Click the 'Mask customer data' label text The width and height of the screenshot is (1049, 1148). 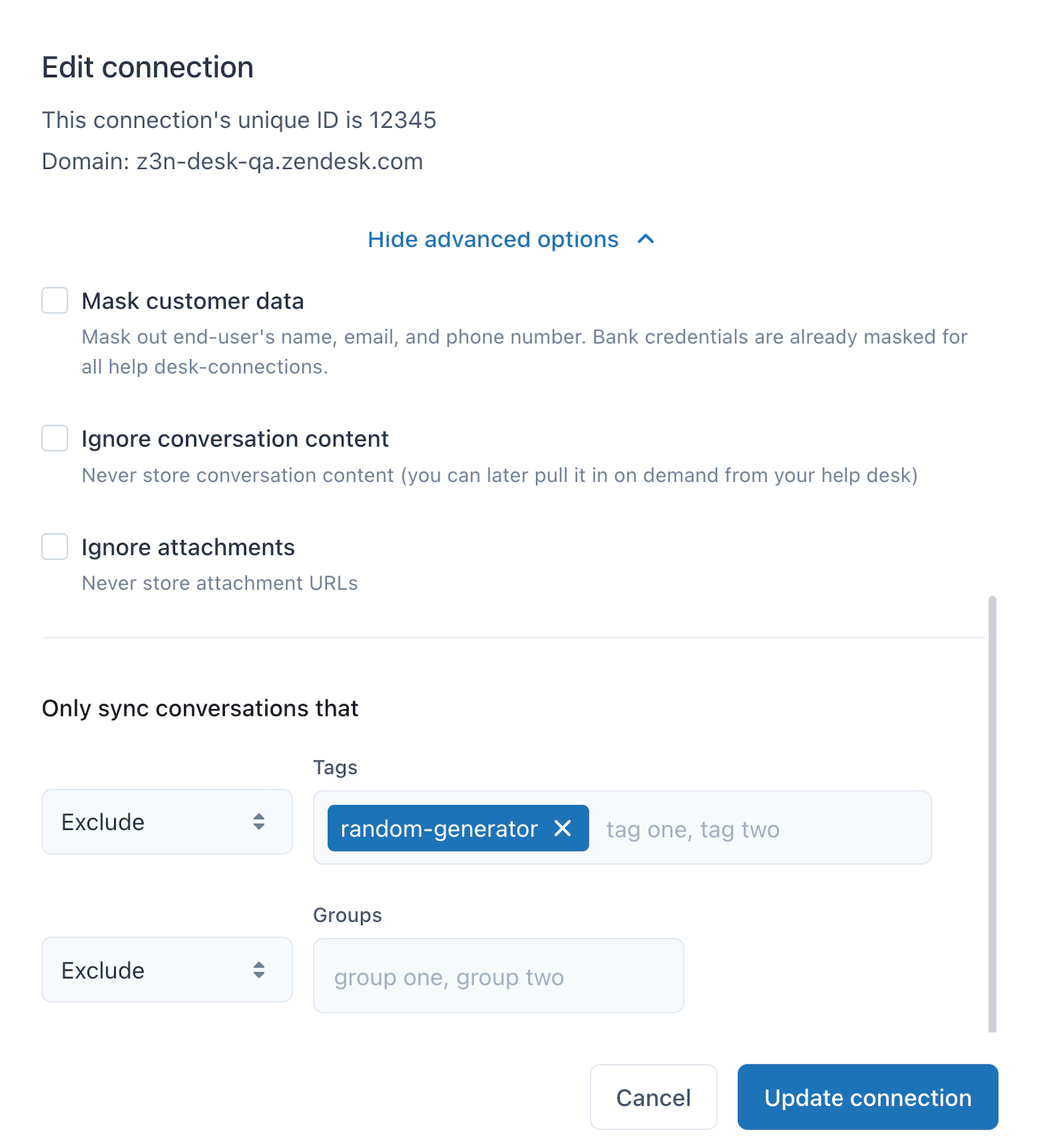pos(192,301)
